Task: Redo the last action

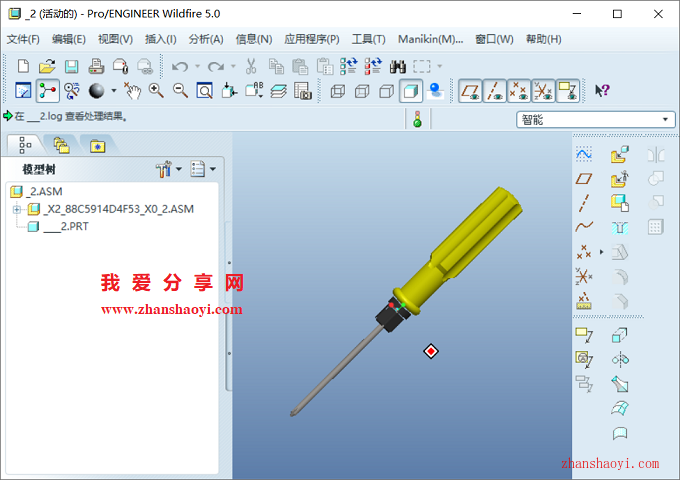Action: pos(216,66)
